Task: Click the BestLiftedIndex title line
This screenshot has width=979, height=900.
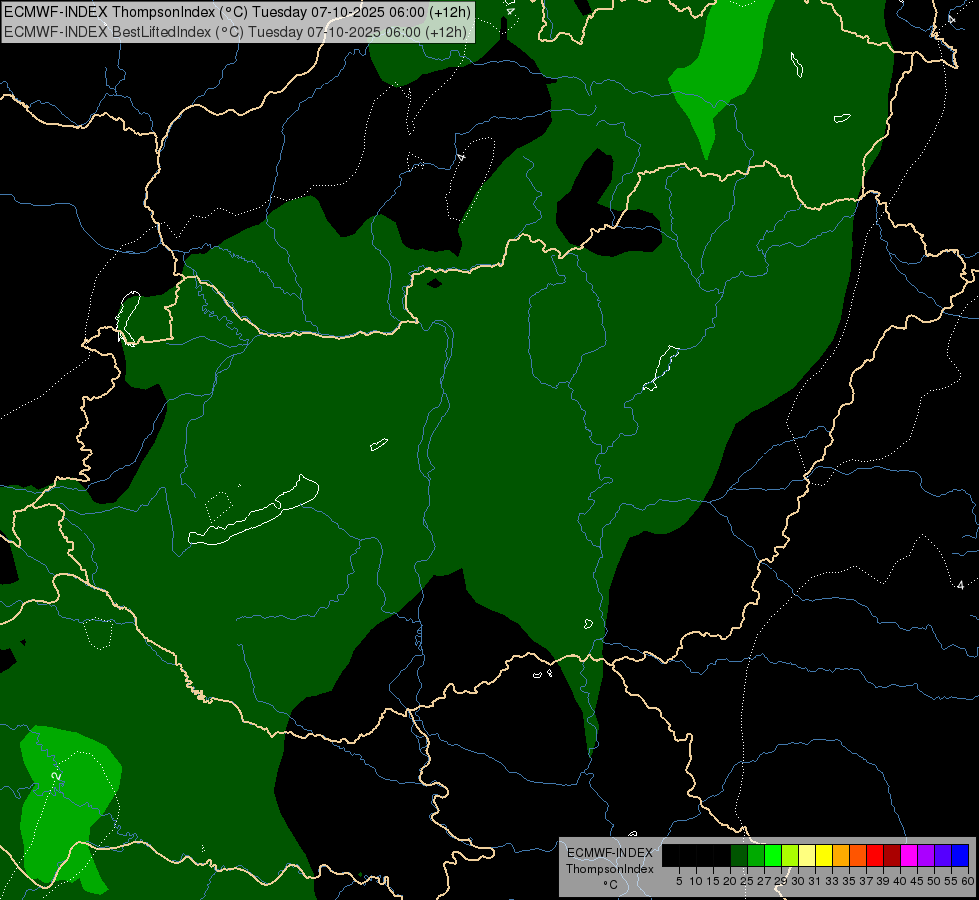Action: click(x=235, y=32)
